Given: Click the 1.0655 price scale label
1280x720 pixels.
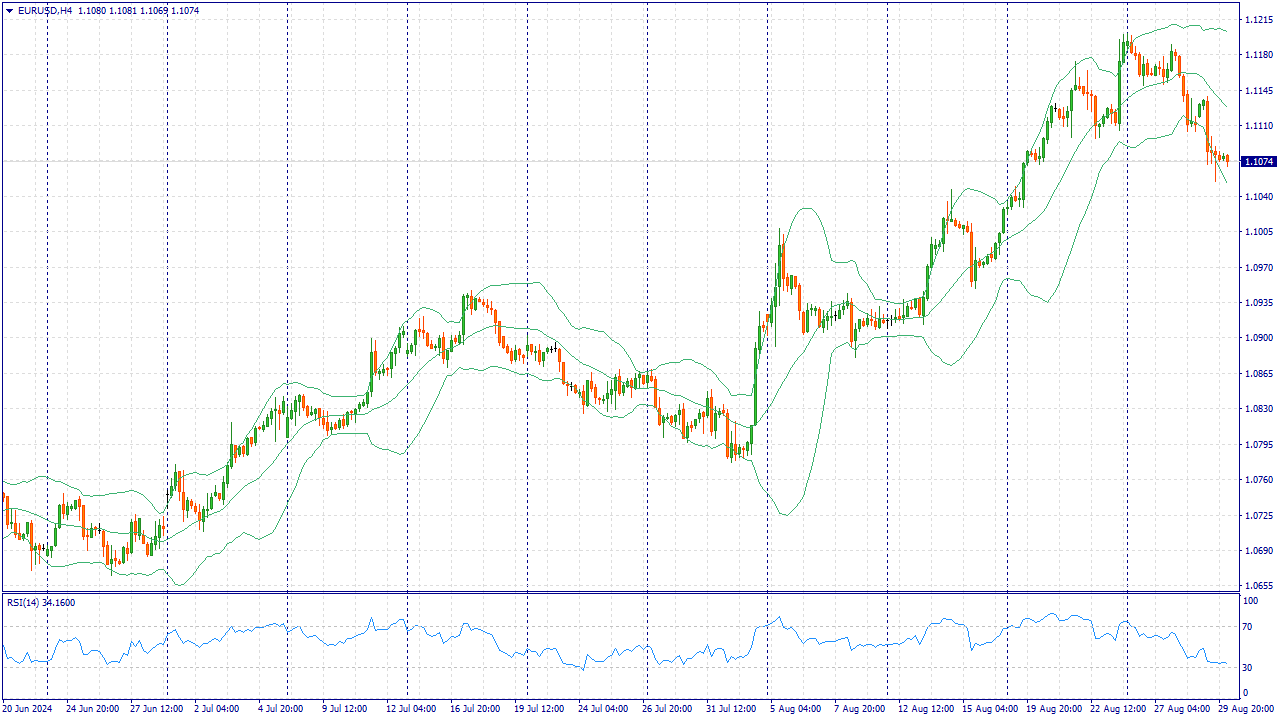Looking at the screenshot, I should pyautogui.click(x=1258, y=586).
